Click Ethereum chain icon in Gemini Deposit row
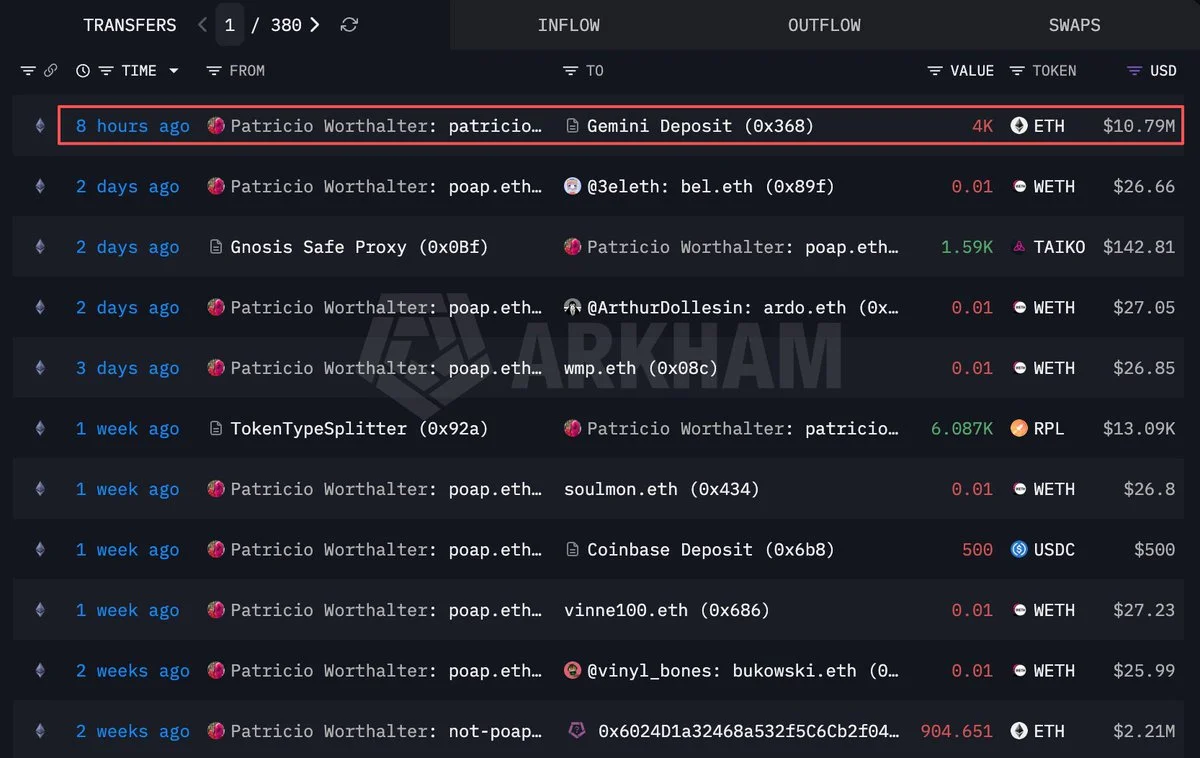The height and width of the screenshot is (758, 1200). point(40,126)
